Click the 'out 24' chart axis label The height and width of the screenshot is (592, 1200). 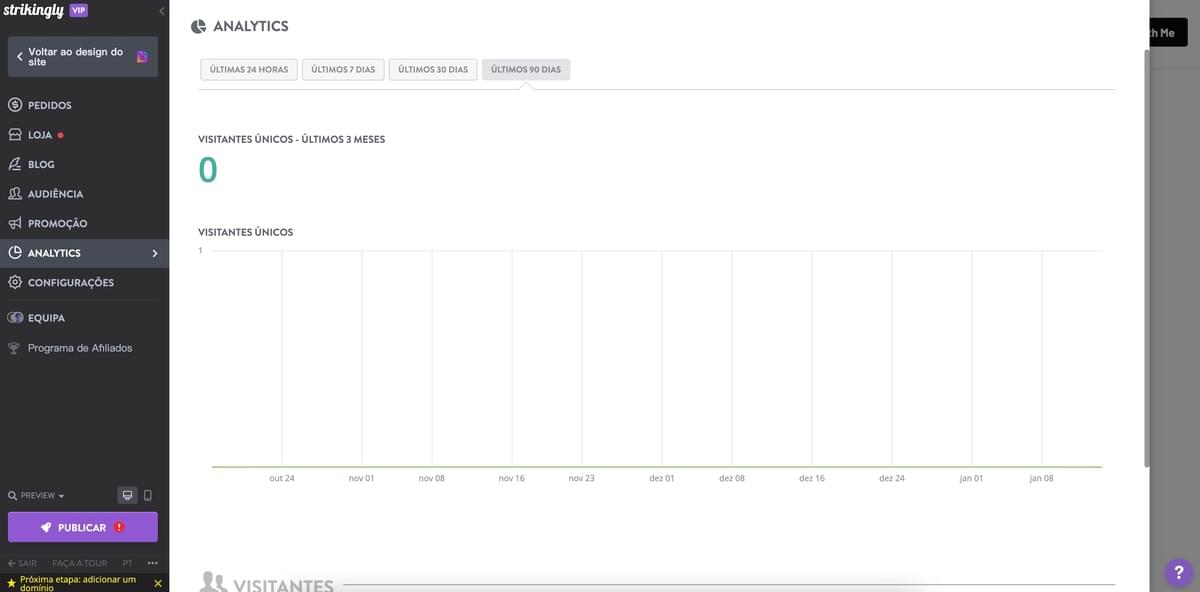tap(282, 478)
